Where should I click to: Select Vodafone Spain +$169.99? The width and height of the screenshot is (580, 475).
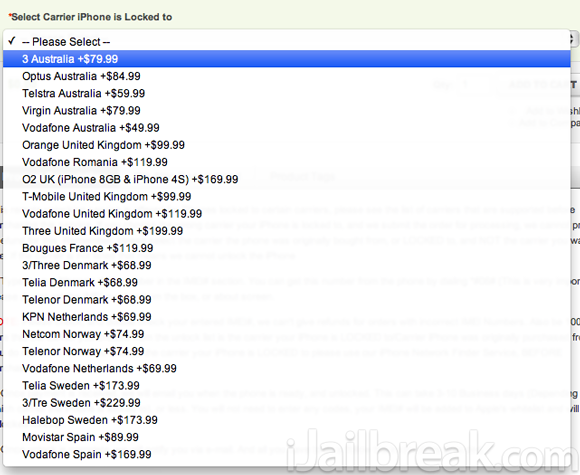287,455
